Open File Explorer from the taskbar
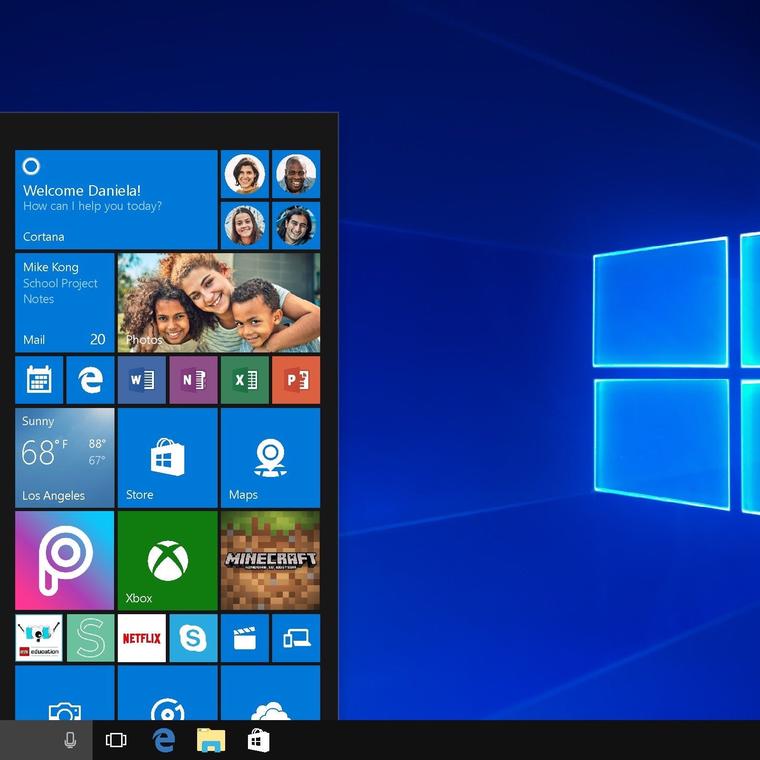 pos(211,740)
